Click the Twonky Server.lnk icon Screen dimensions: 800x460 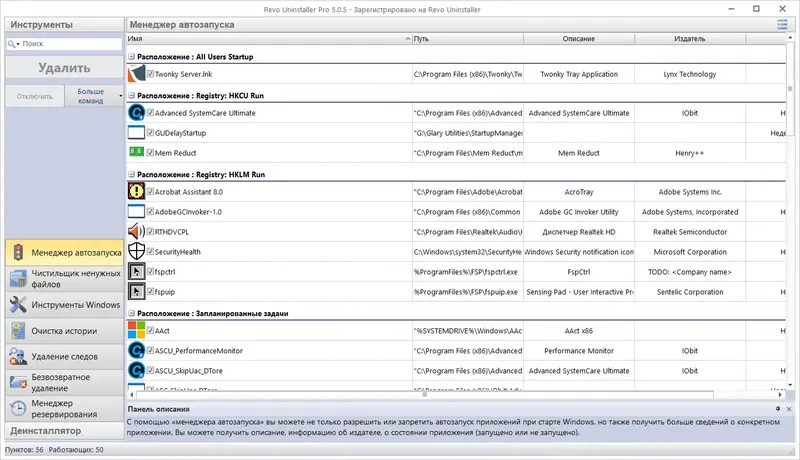[136, 74]
